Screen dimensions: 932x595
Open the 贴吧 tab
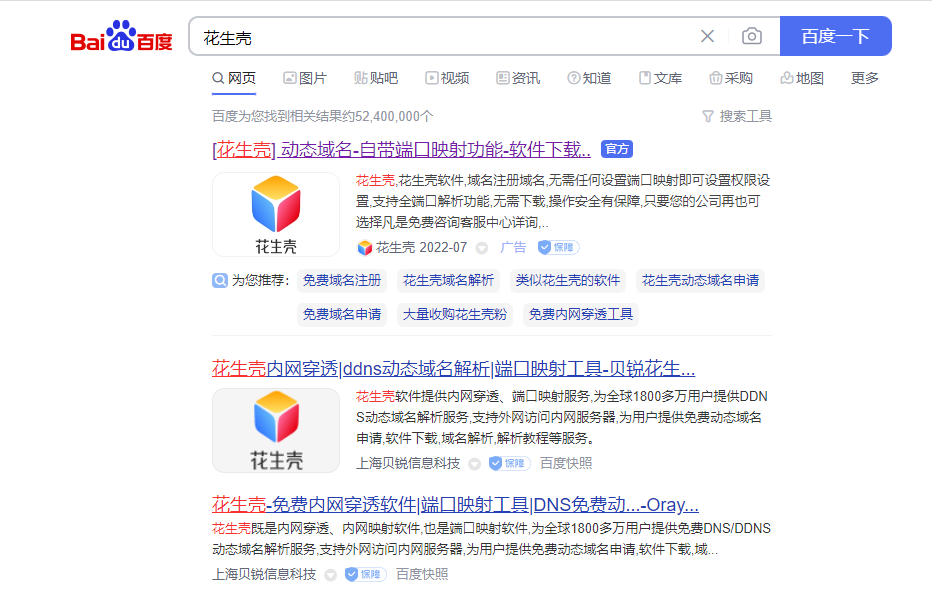pos(376,78)
